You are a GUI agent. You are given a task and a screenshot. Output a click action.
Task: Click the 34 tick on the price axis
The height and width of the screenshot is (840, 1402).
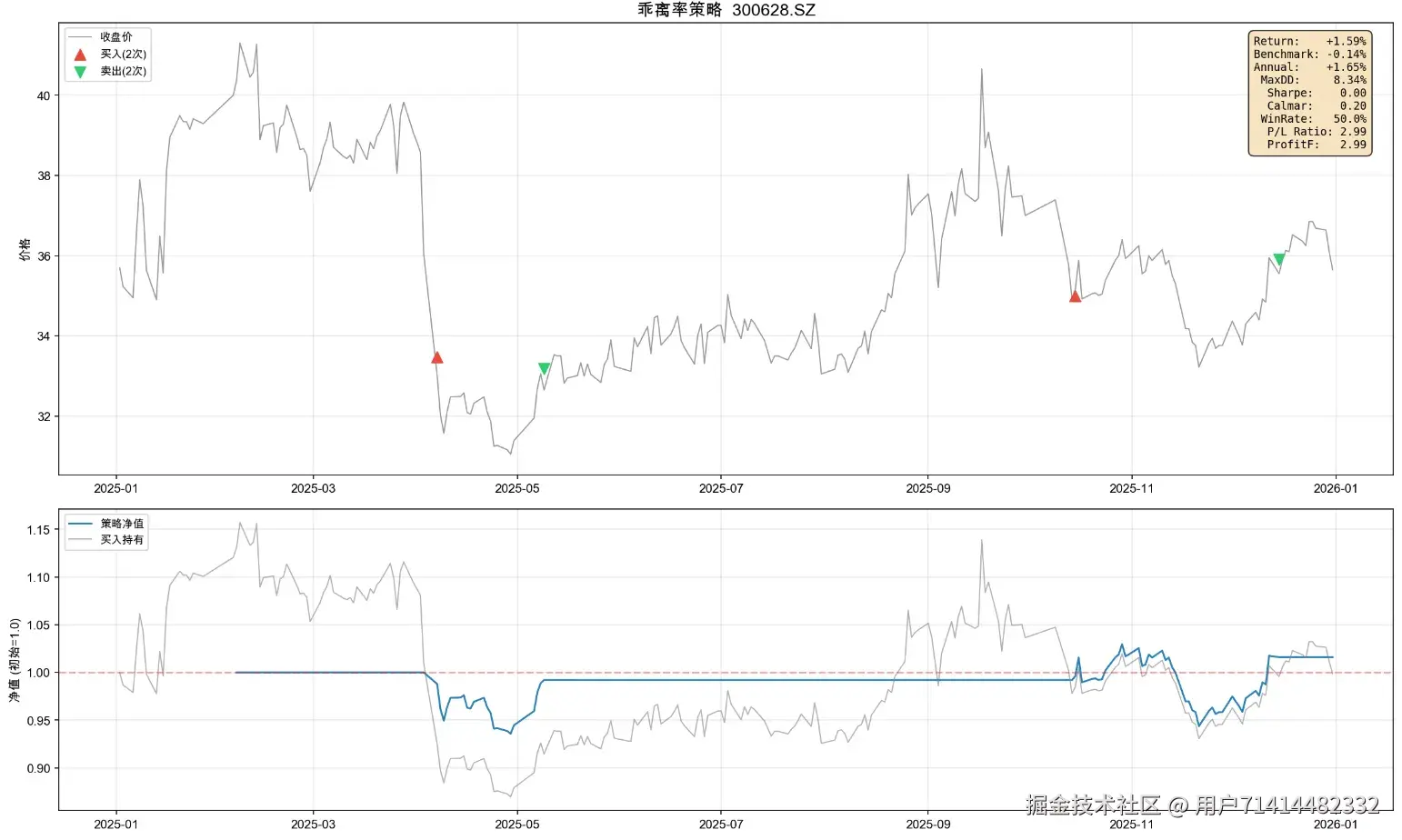pyautogui.click(x=44, y=336)
